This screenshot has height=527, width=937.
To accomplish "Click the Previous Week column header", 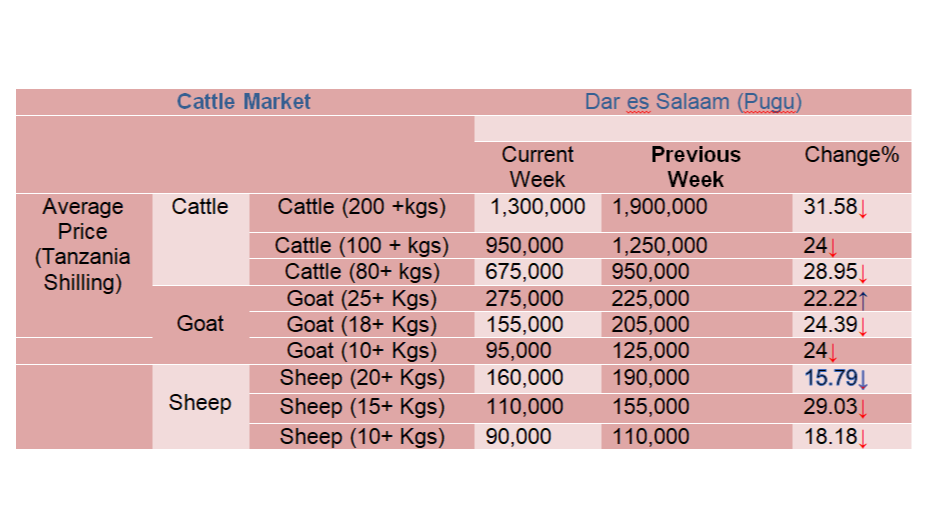I will pos(696,167).
